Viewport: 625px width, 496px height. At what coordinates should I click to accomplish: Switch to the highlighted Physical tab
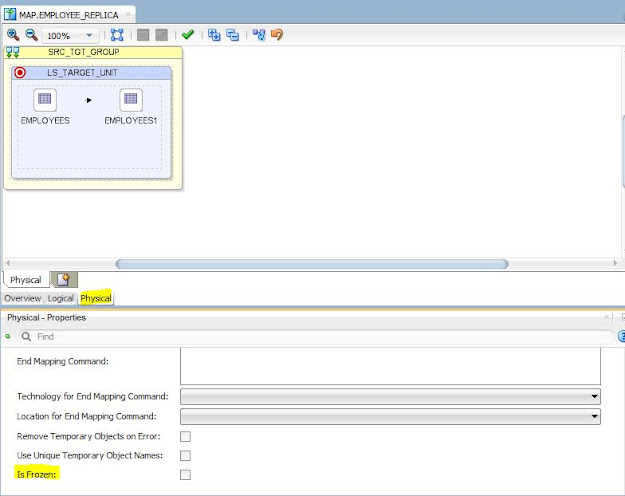pos(96,298)
